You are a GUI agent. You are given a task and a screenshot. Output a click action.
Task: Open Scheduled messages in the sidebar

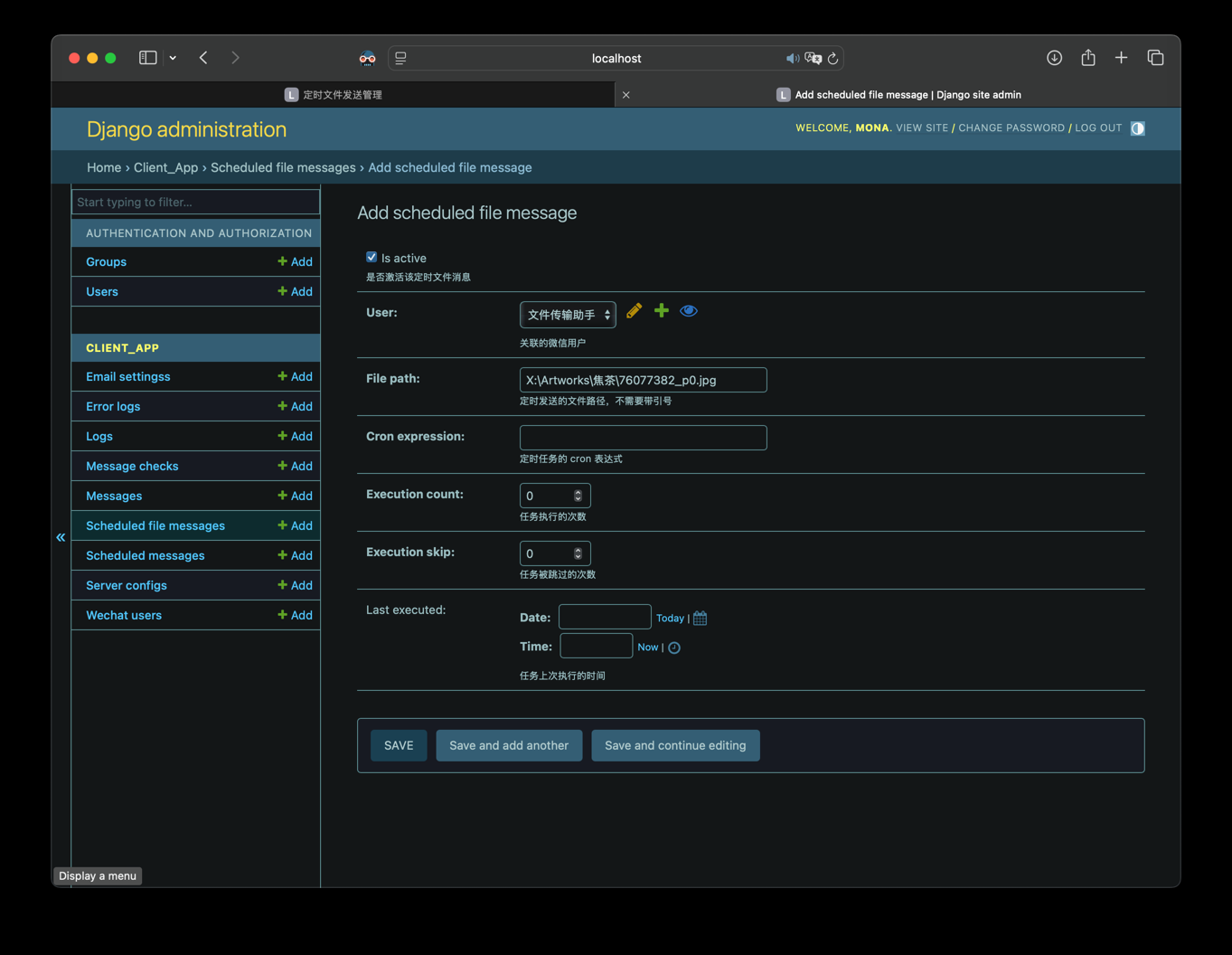[146, 555]
